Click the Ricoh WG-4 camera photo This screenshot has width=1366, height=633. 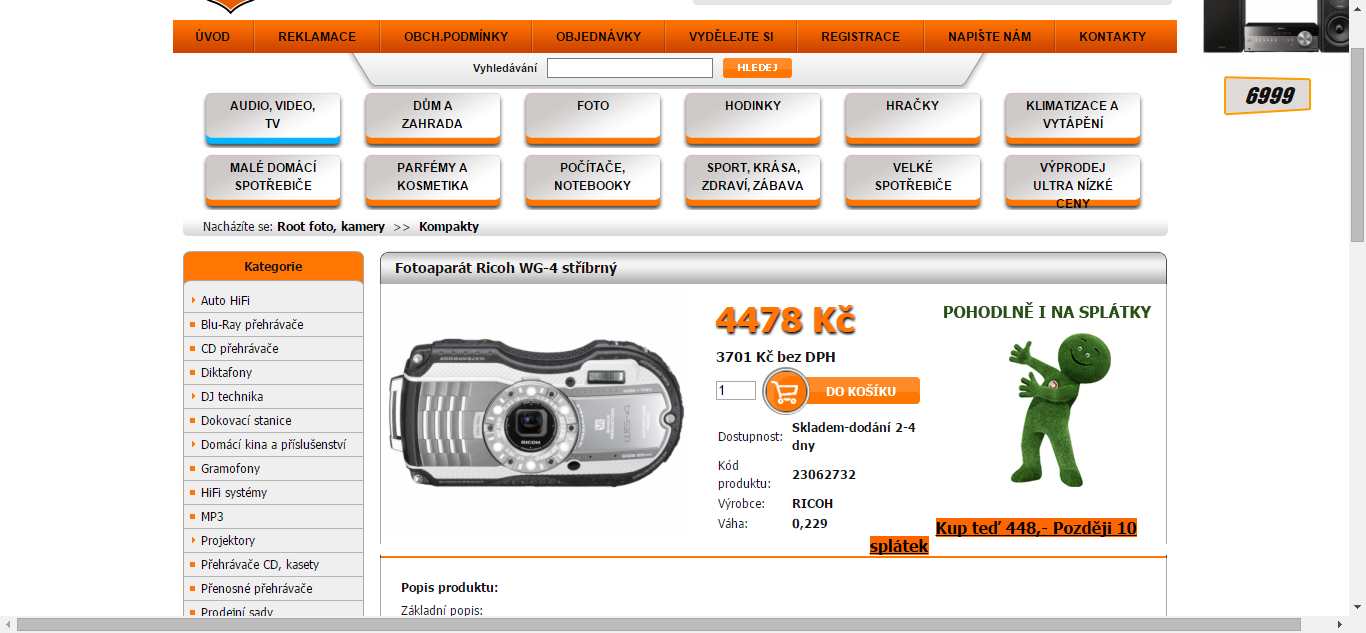[x=535, y=414]
